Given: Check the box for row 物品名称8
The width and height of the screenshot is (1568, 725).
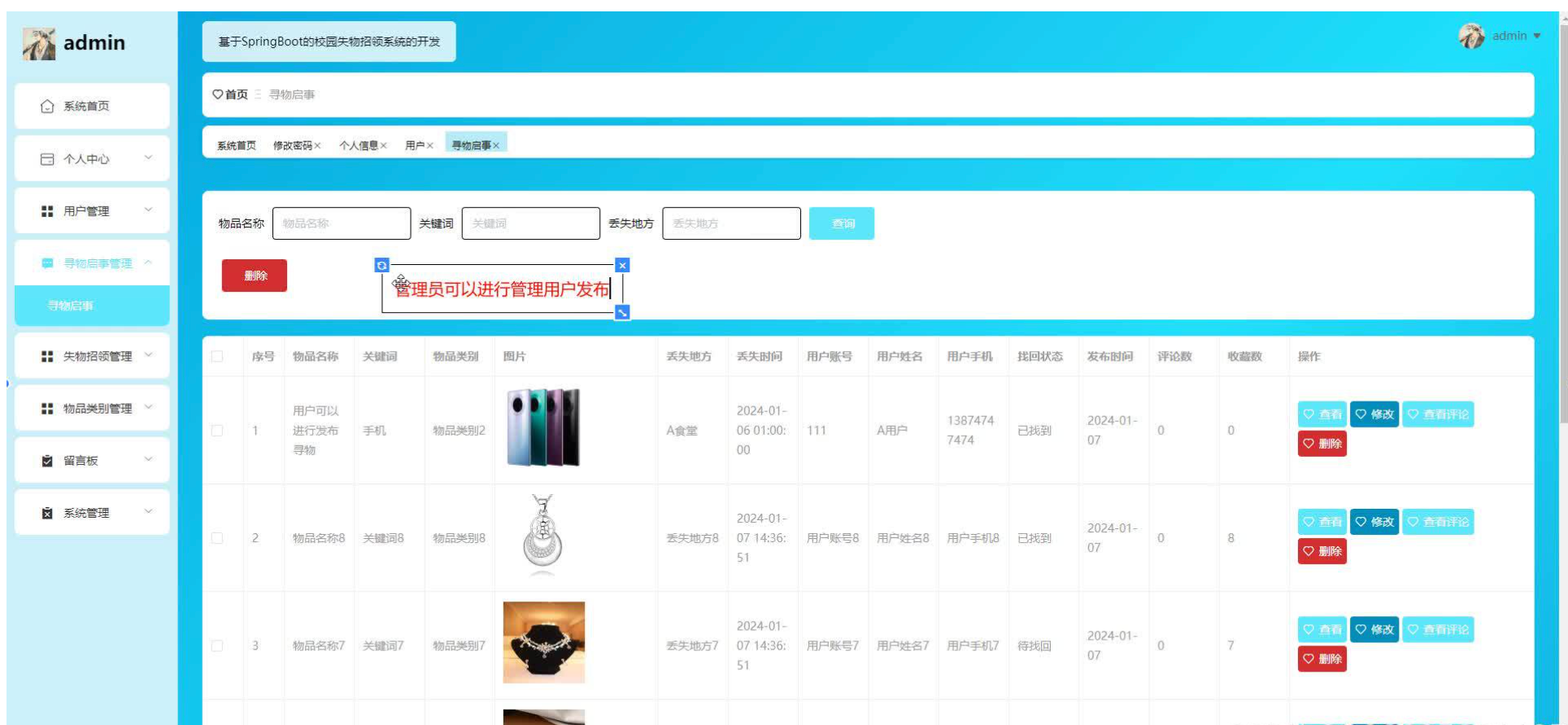Looking at the screenshot, I should [x=217, y=538].
